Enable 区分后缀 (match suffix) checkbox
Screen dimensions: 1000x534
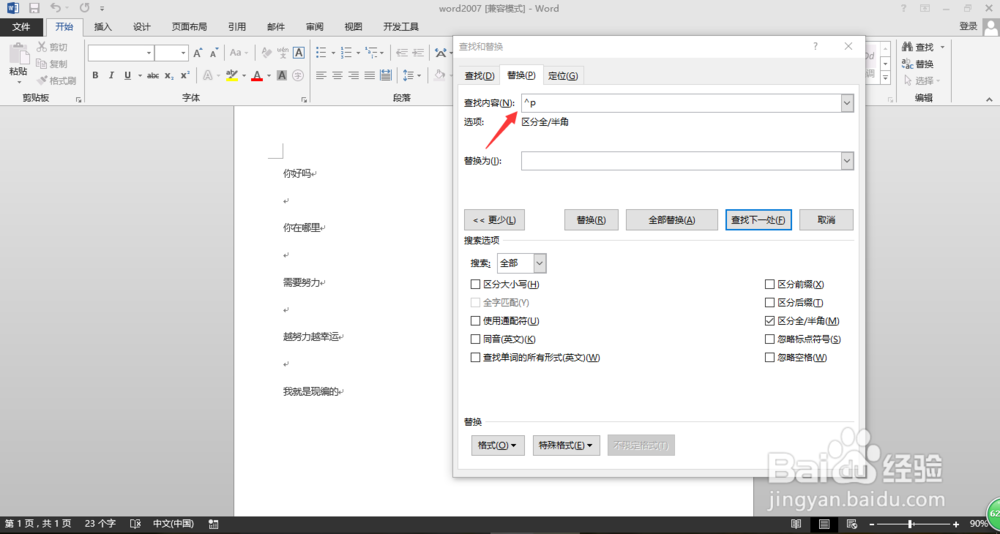click(769, 302)
